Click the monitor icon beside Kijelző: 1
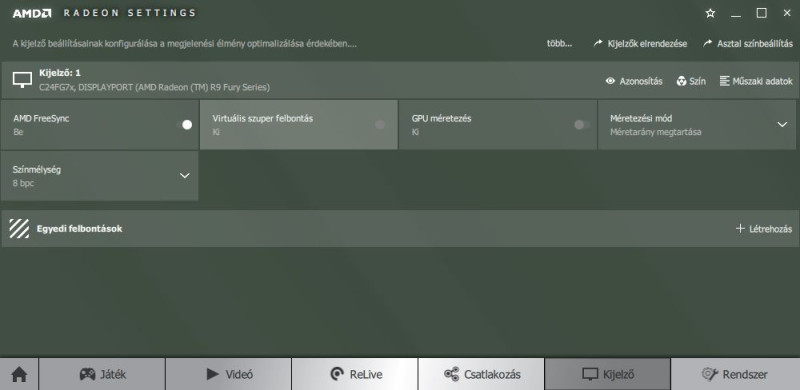Viewport: 800px width, 390px height. pyautogui.click(x=22, y=80)
